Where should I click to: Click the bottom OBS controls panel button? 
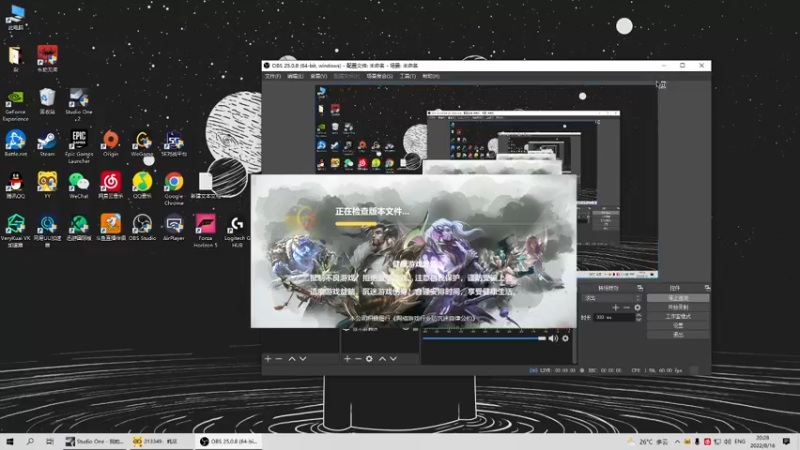click(678, 335)
